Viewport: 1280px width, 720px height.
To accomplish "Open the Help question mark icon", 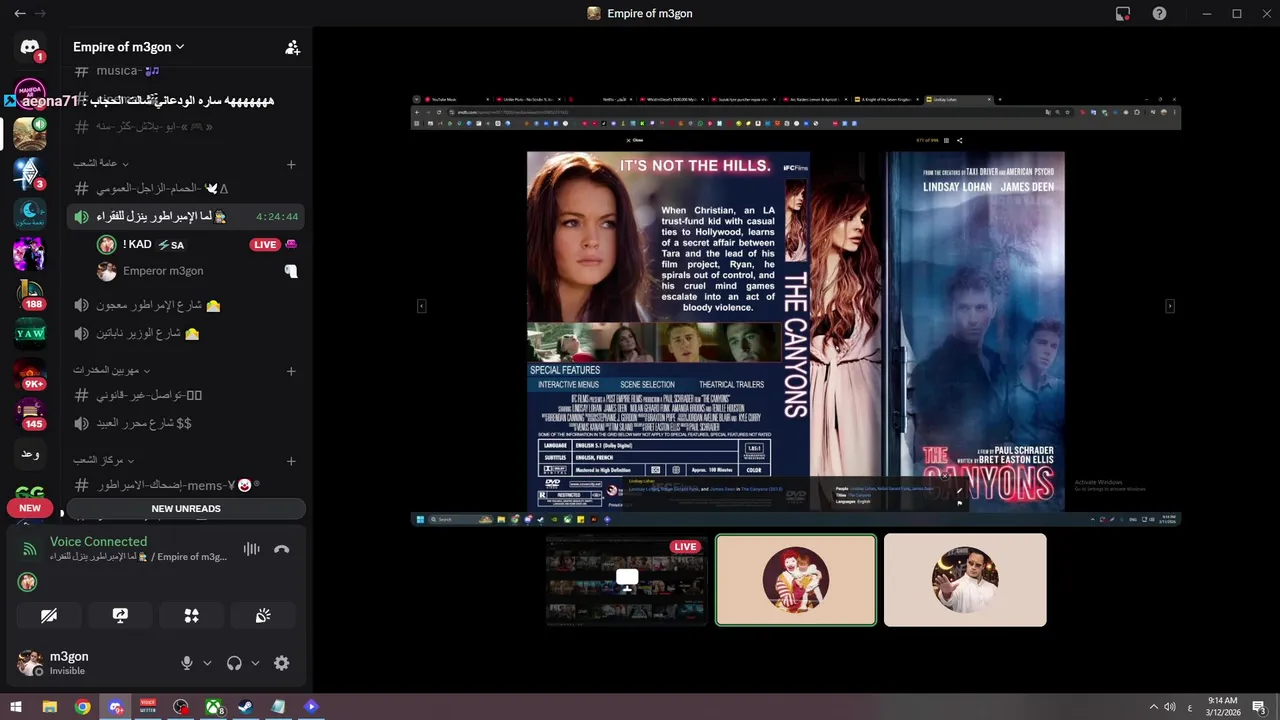I will point(1159,14).
